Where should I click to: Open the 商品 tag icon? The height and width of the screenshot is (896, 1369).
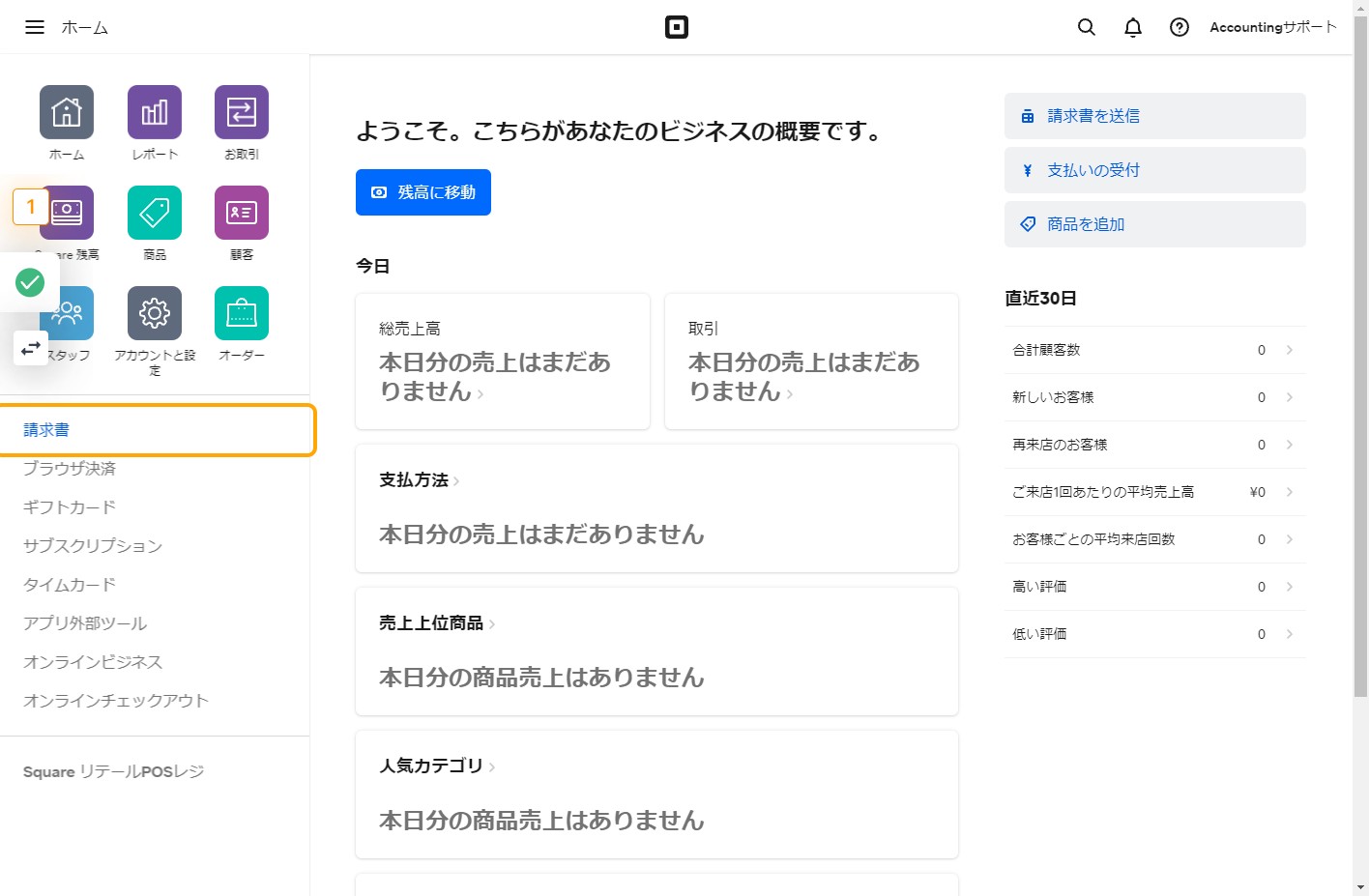point(155,213)
